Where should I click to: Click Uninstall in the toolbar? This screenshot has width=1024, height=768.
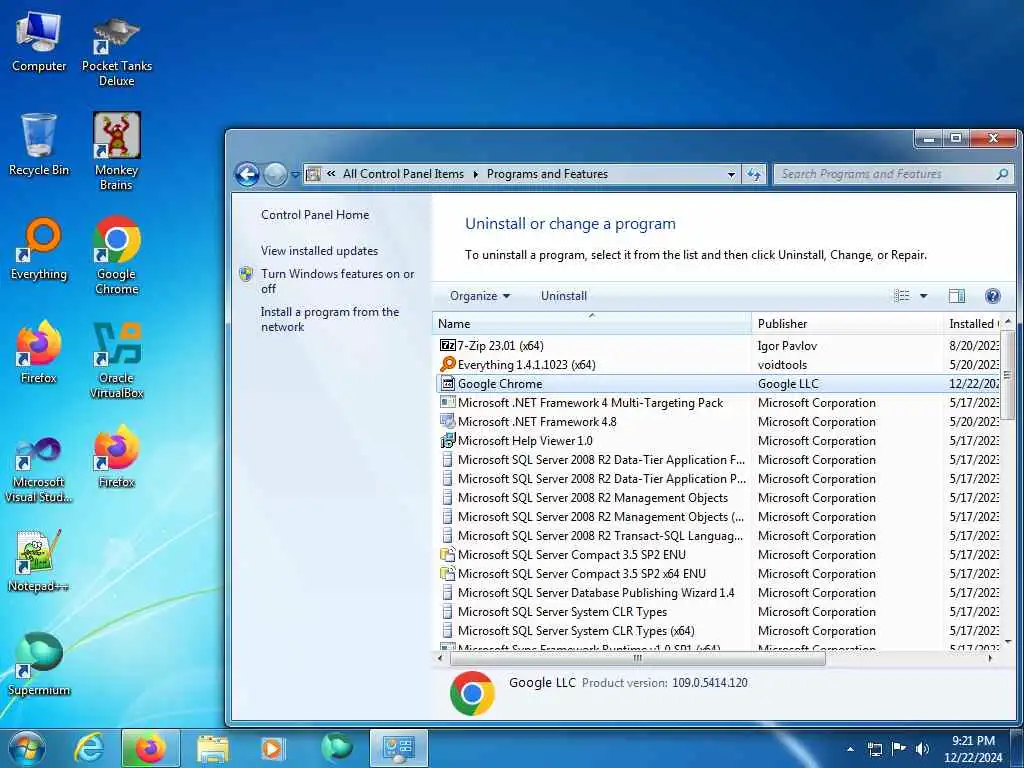coord(564,296)
